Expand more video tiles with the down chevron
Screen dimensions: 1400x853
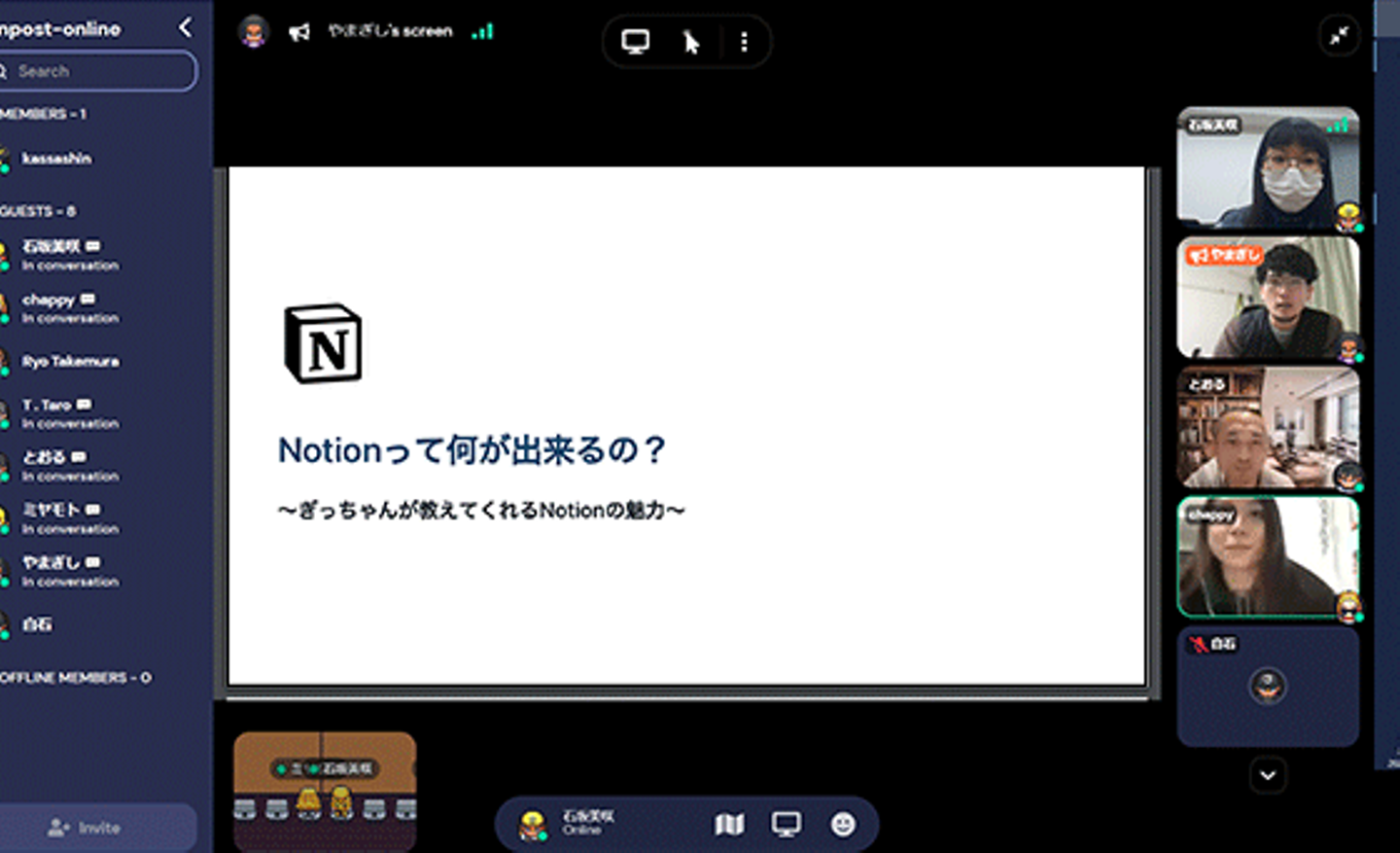1268,775
